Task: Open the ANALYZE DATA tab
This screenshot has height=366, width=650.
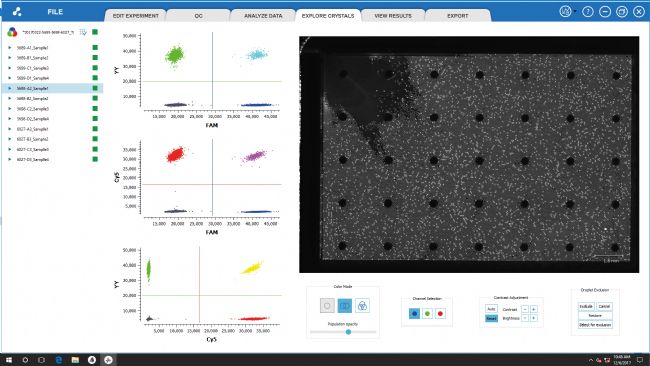Action: pos(263,16)
